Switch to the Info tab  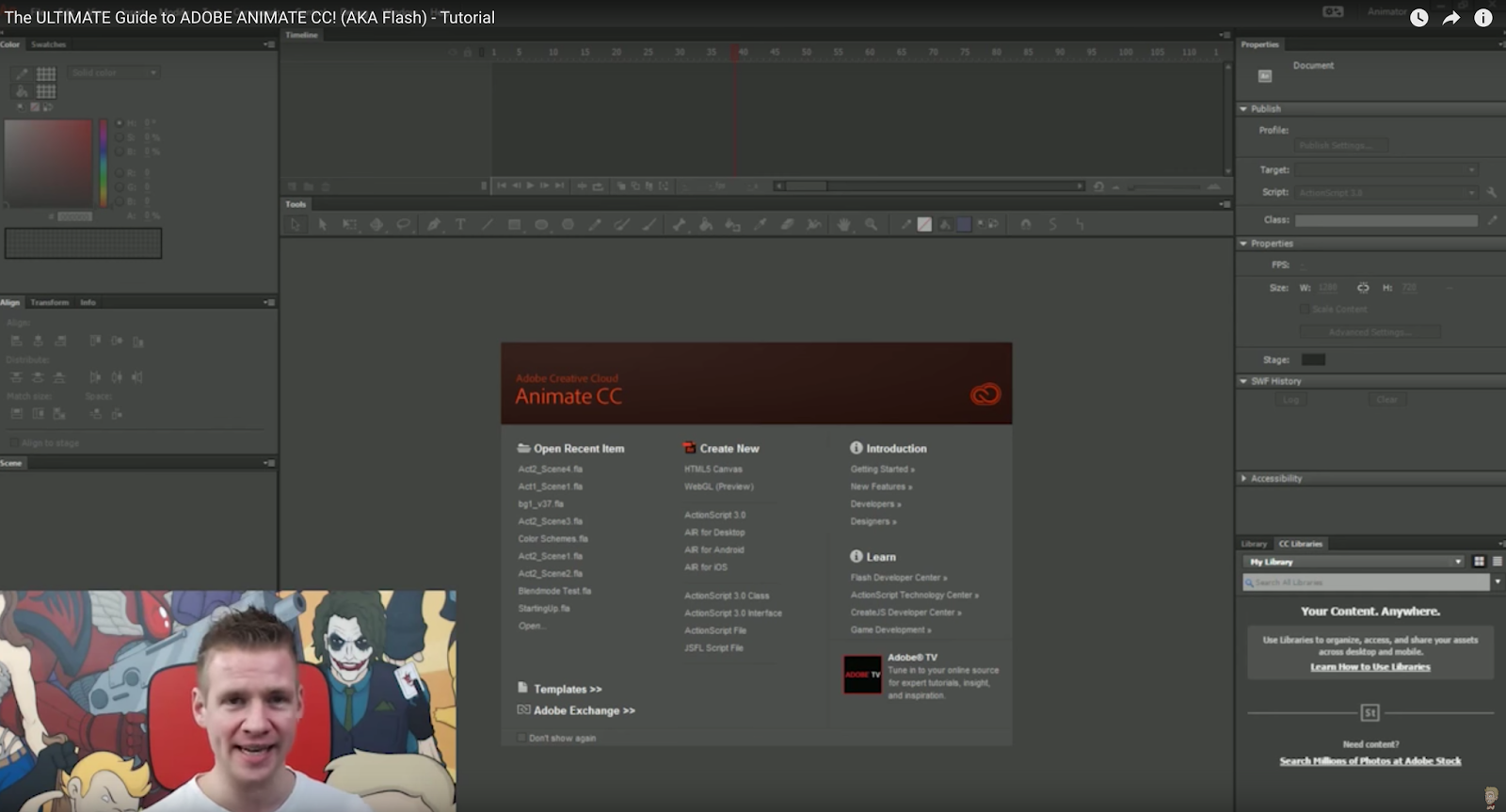click(x=88, y=302)
